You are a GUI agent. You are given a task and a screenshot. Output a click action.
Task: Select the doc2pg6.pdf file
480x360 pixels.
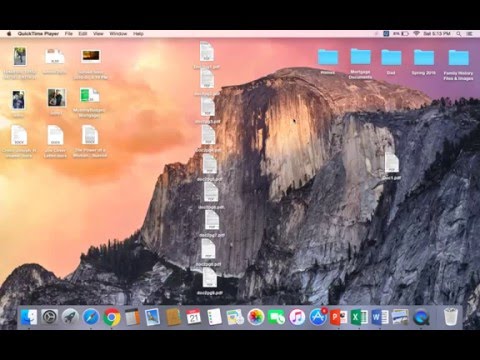coord(211,196)
